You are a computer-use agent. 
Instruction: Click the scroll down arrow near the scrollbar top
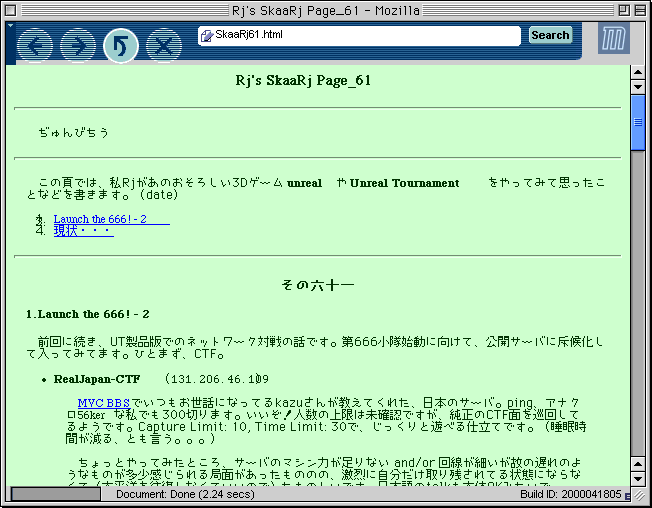coord(638,87)
